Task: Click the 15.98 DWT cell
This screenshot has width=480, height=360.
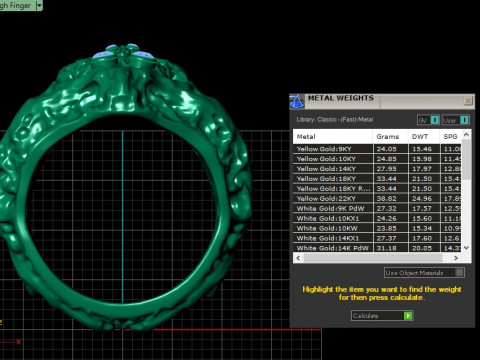Action: (424, 159)
